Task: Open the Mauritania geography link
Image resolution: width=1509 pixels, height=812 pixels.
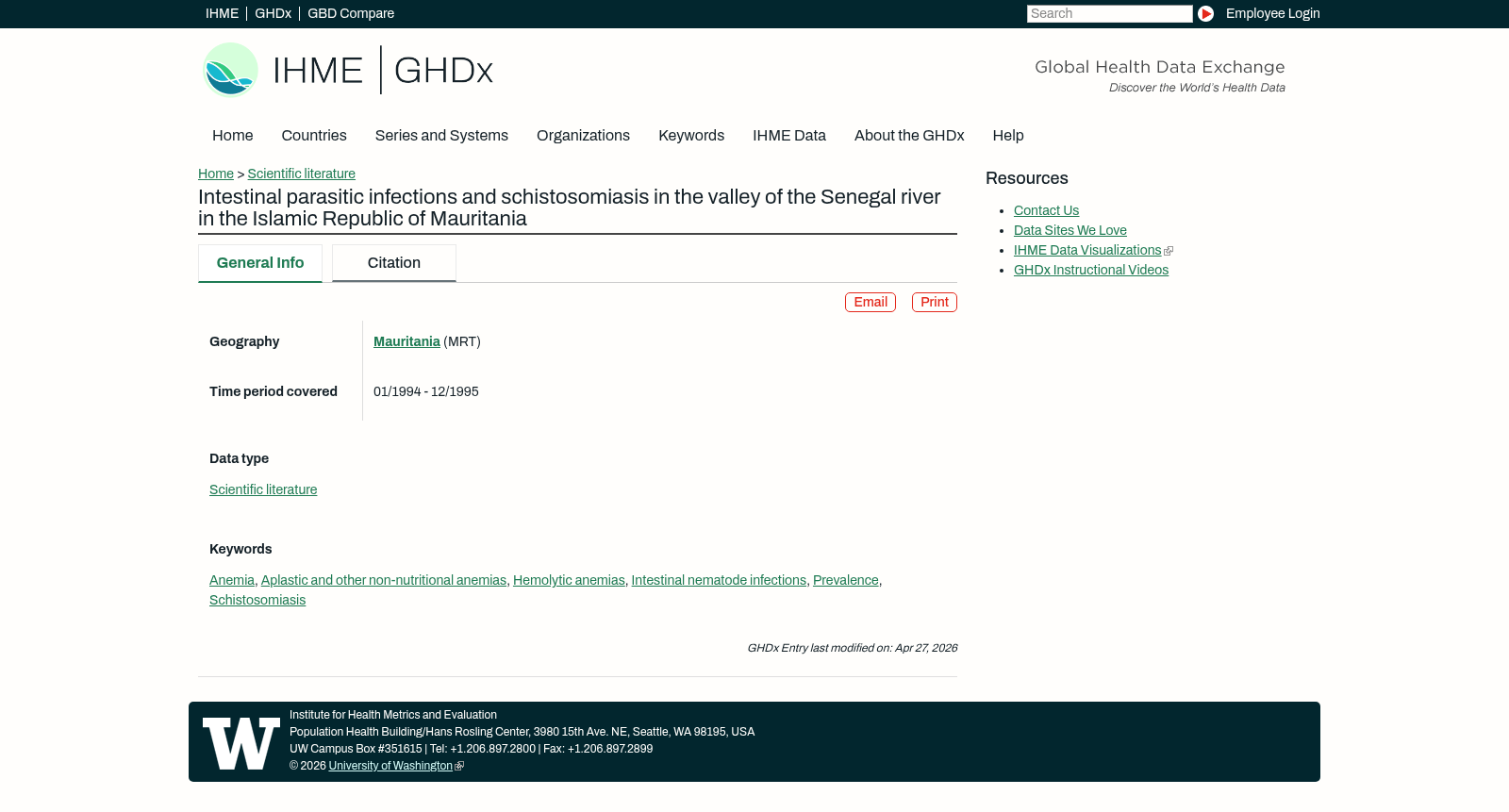Action: [x=406, y=341]
